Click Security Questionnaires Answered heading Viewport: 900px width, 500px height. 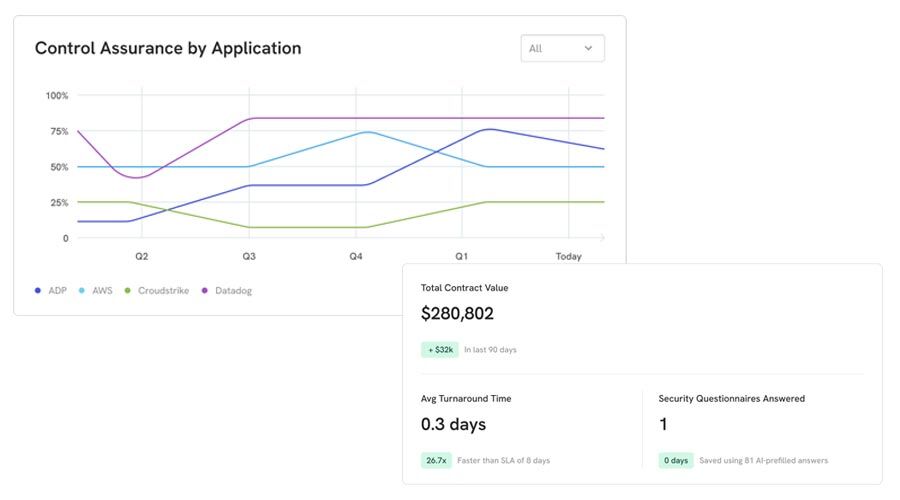731,398
